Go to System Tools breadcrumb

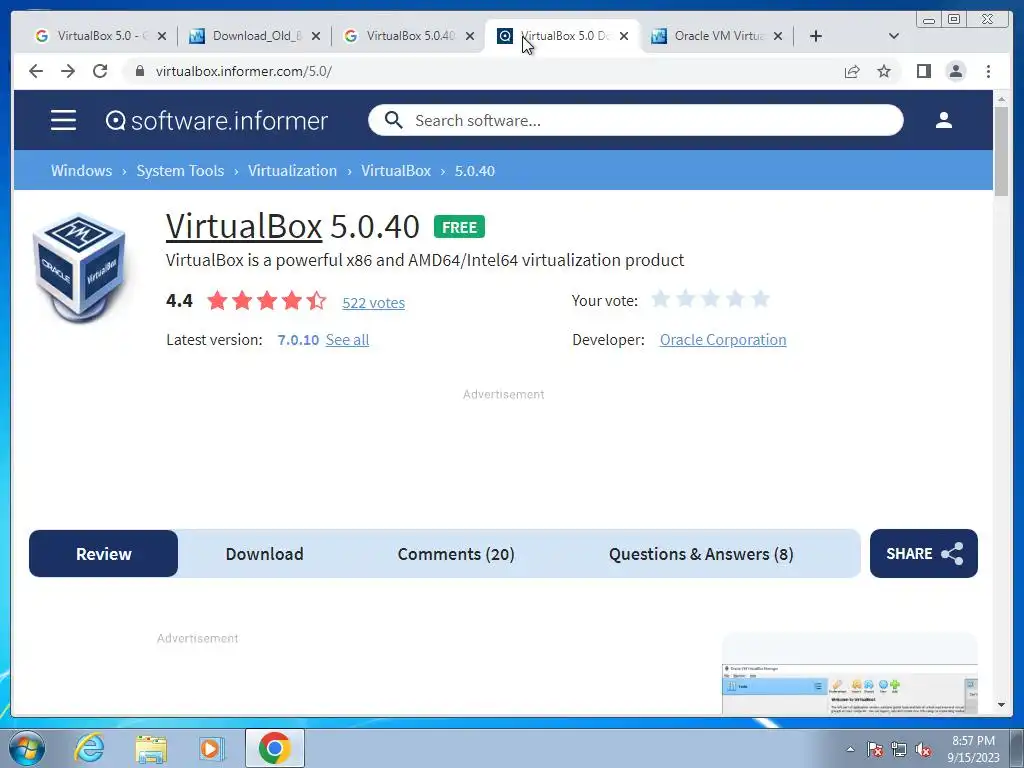tap(180, 170)
